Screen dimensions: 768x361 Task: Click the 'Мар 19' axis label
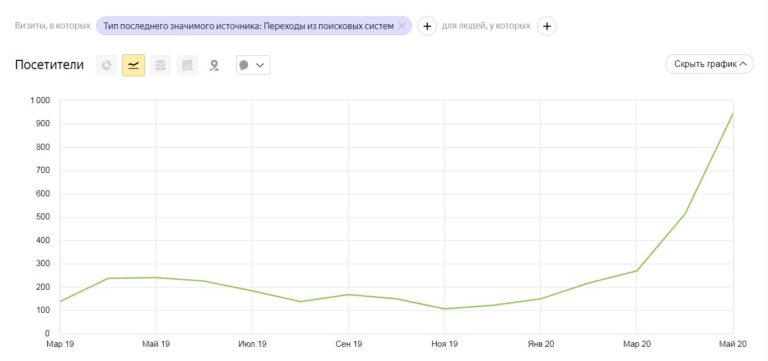point(60,344)
